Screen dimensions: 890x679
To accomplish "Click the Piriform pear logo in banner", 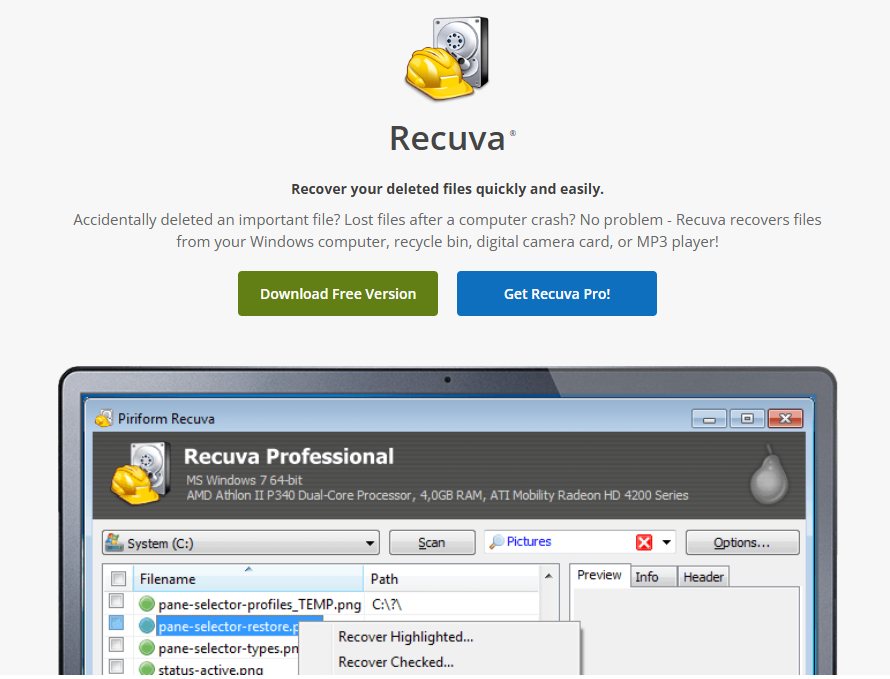I will (x=769, y=474).
